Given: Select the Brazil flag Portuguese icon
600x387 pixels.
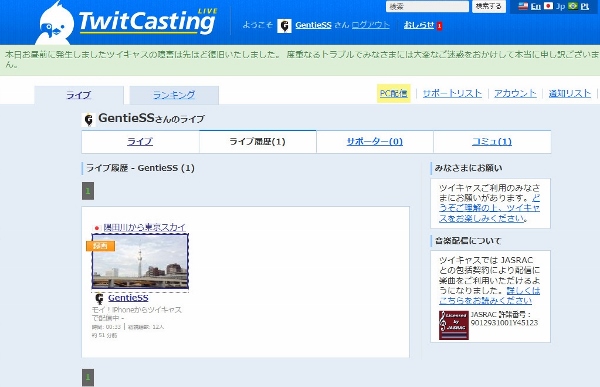Looking at the screenshot, I should pyautogui.click(x=573, y=6).
